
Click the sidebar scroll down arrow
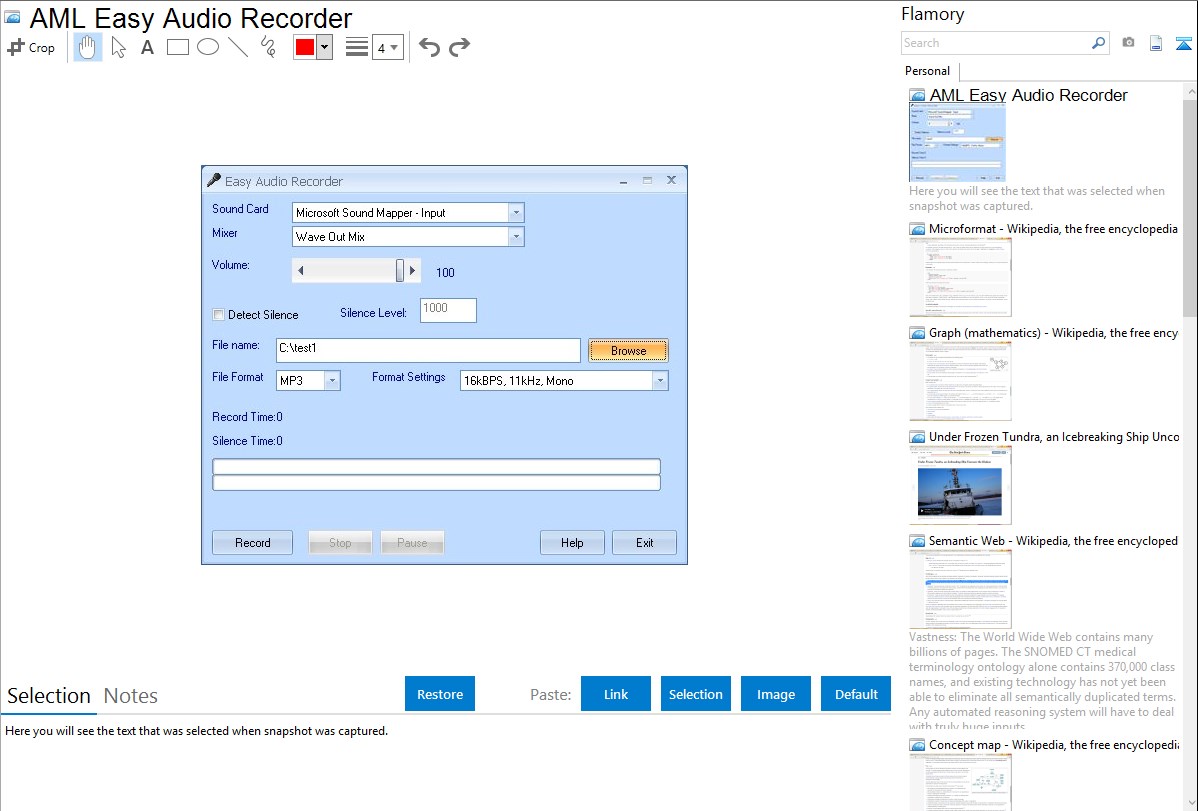coord(1191,803)
